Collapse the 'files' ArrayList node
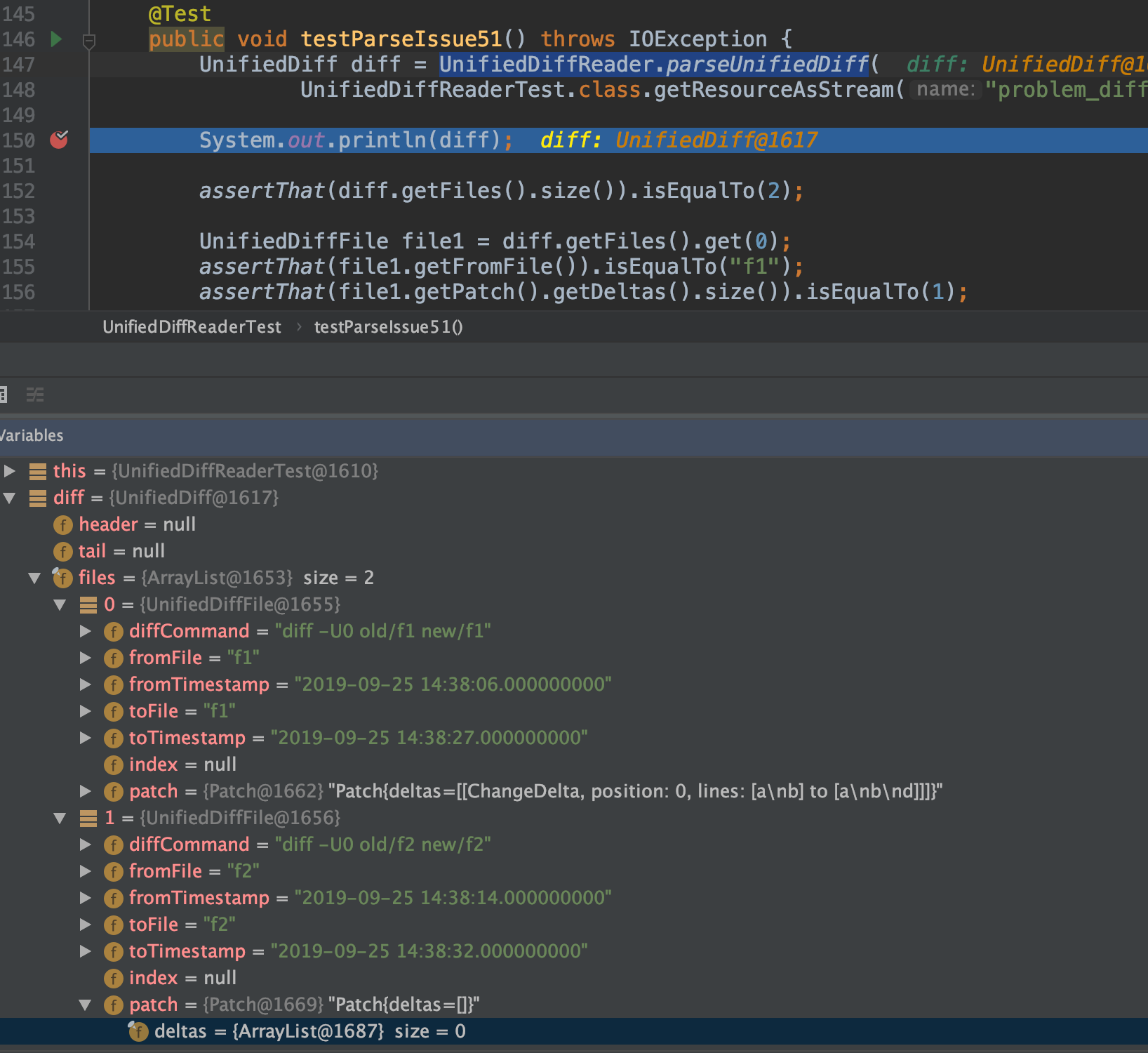 coord(34,578)
